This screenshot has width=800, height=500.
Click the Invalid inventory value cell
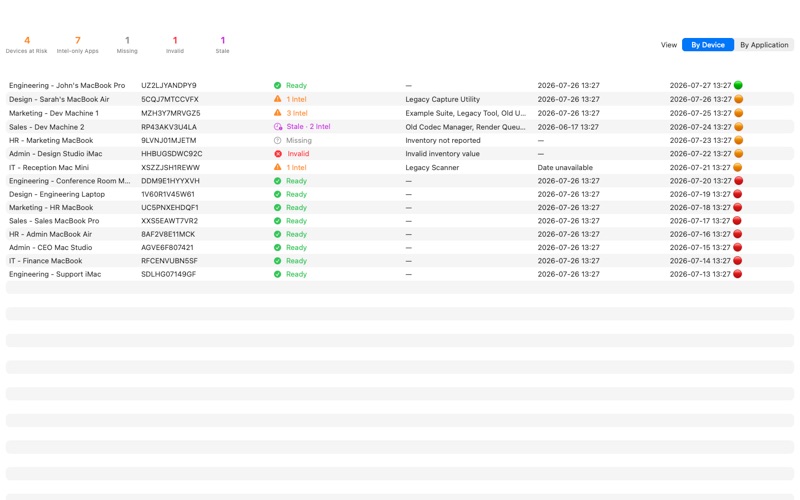(442, 154)
